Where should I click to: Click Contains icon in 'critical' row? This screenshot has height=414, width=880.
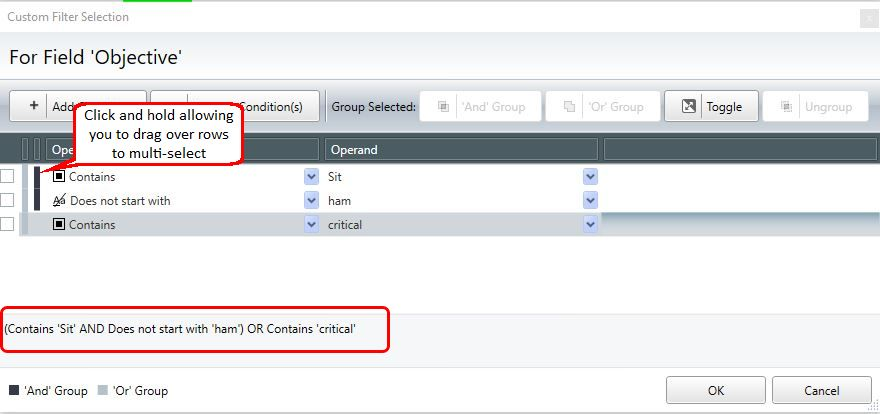pyautogui.click(x=59, y=224)
